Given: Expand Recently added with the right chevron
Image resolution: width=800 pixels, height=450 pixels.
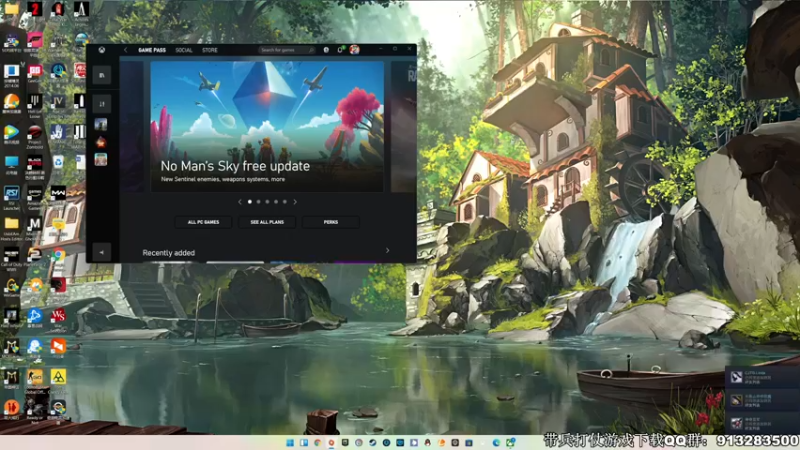Looking at the screenshot, I should point(387,251).
